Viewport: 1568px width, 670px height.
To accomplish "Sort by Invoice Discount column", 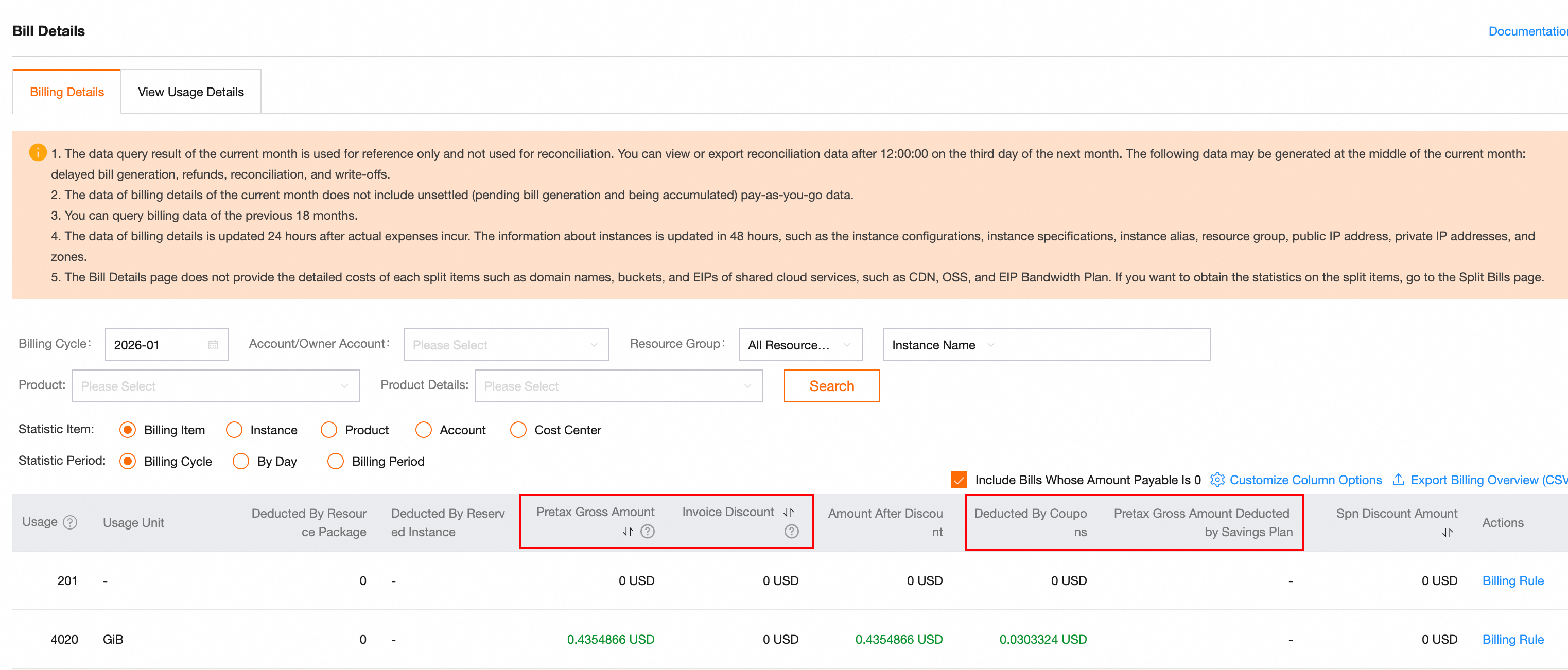I will [x=789, y=513].
